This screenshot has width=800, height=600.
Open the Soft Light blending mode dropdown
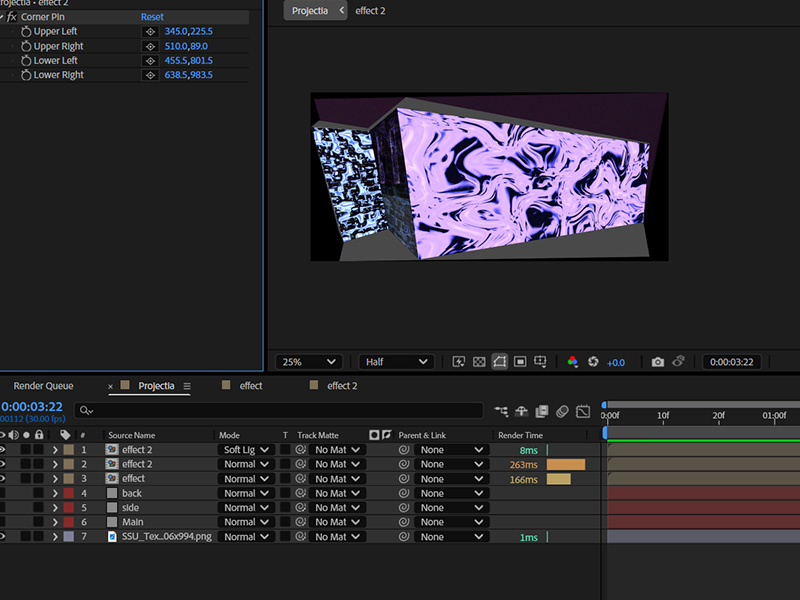246,450
